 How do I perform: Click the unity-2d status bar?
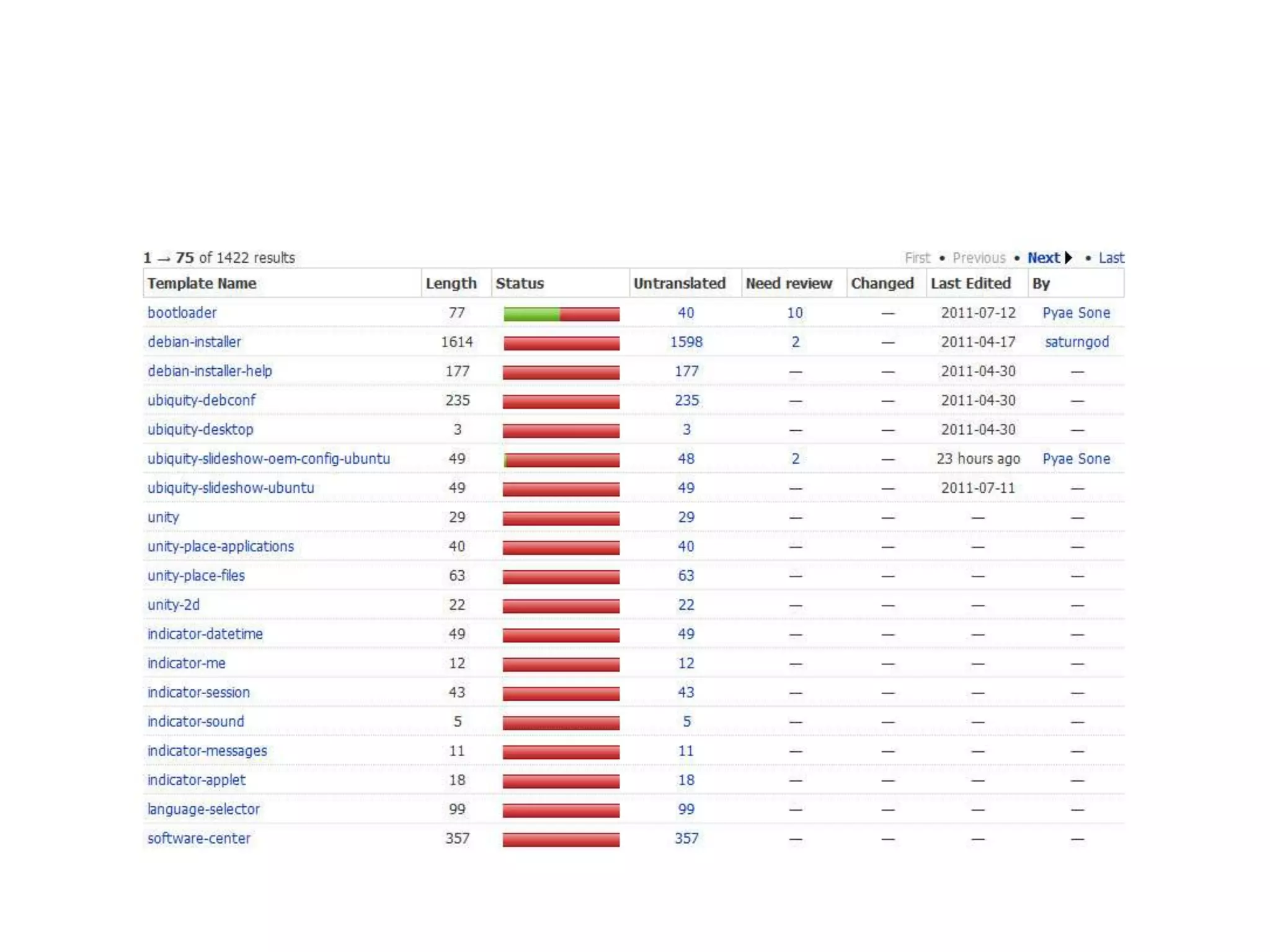561,606
